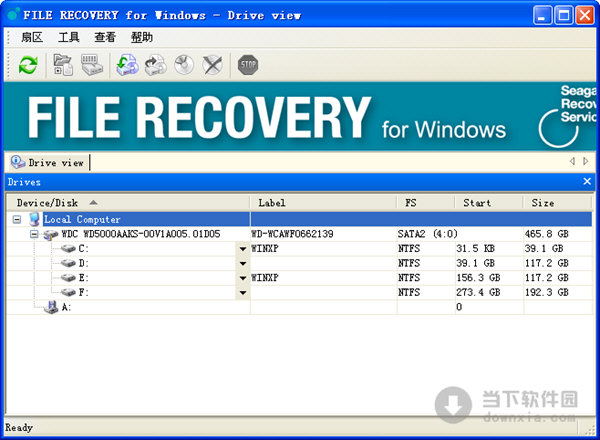Click the crossed tools toolbar icon

(212, 65)
